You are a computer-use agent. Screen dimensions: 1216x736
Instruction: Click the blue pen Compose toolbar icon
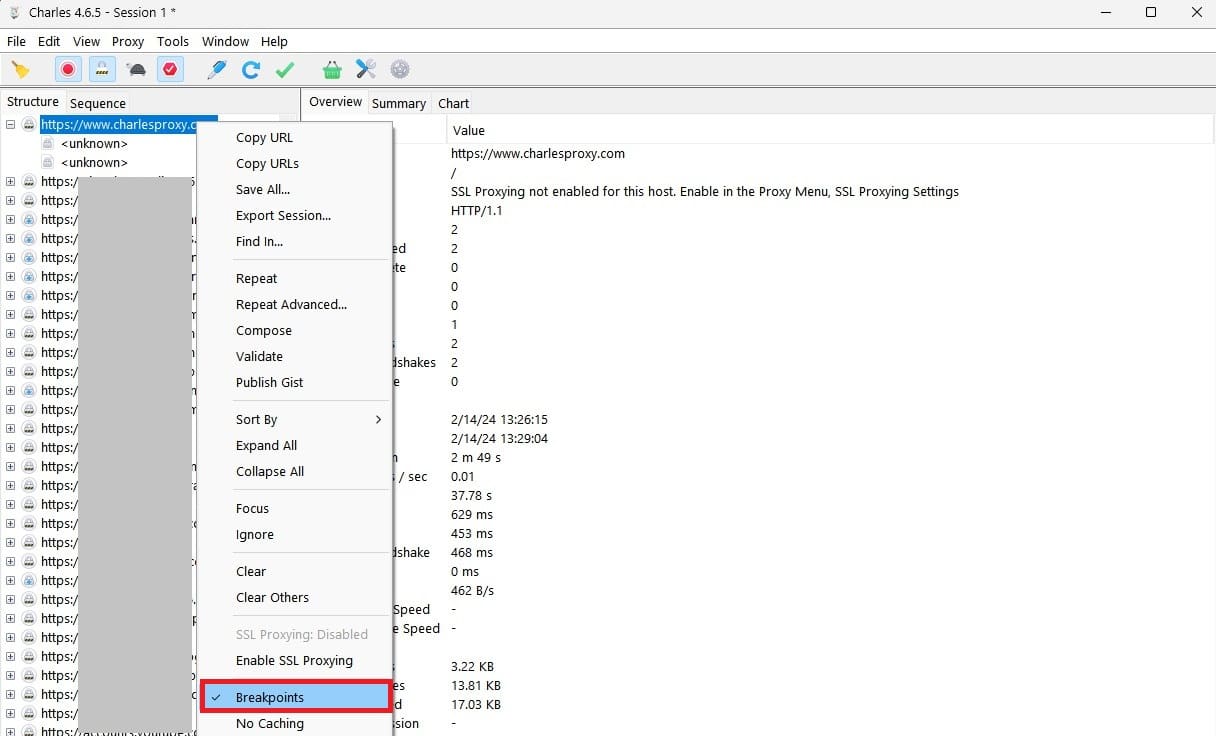(x=217, y=69)
